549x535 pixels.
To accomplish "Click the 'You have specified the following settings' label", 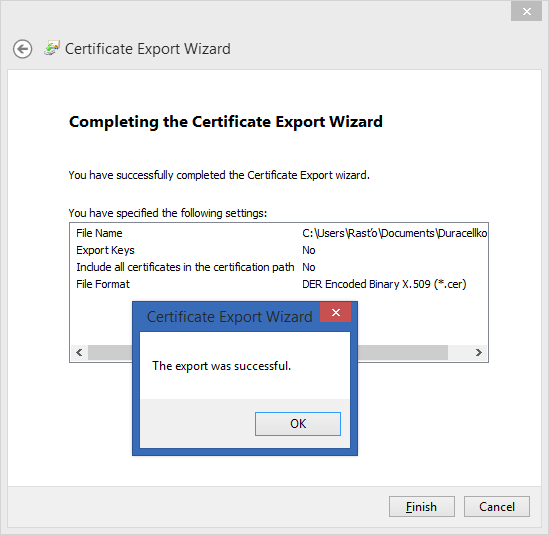I will tap(168, 213).
